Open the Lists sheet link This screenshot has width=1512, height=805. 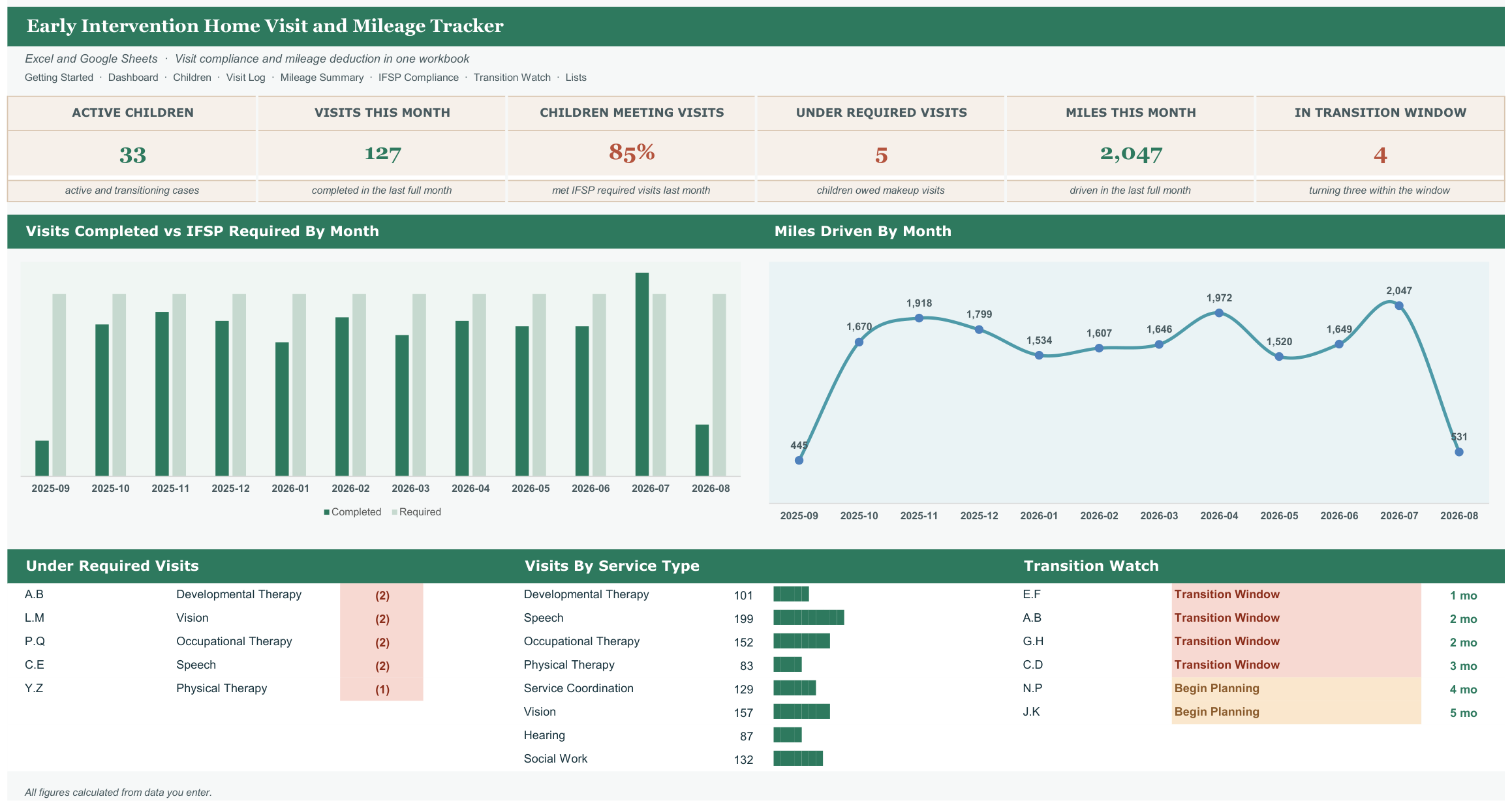click(x=576, y=78)
